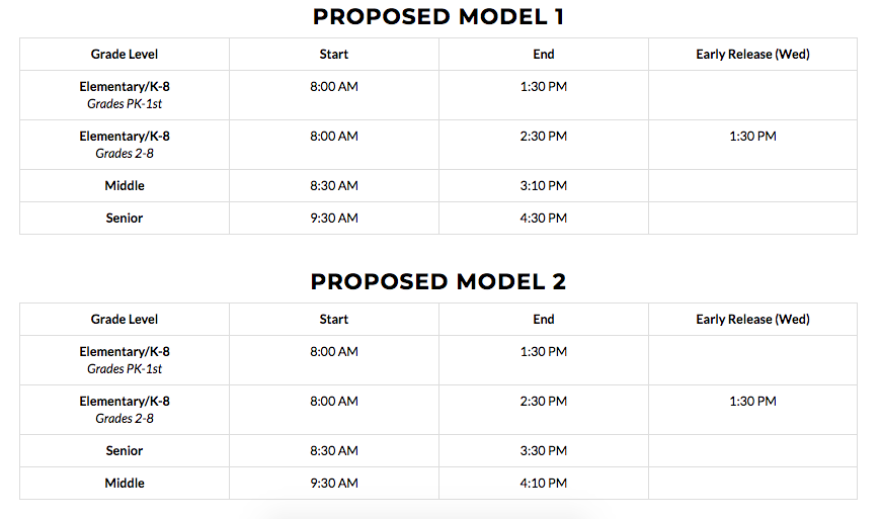Select Model 1 "Start" column header
Image resolution: width=880 pixels, height=519 pixels.
tap(334, 54)
